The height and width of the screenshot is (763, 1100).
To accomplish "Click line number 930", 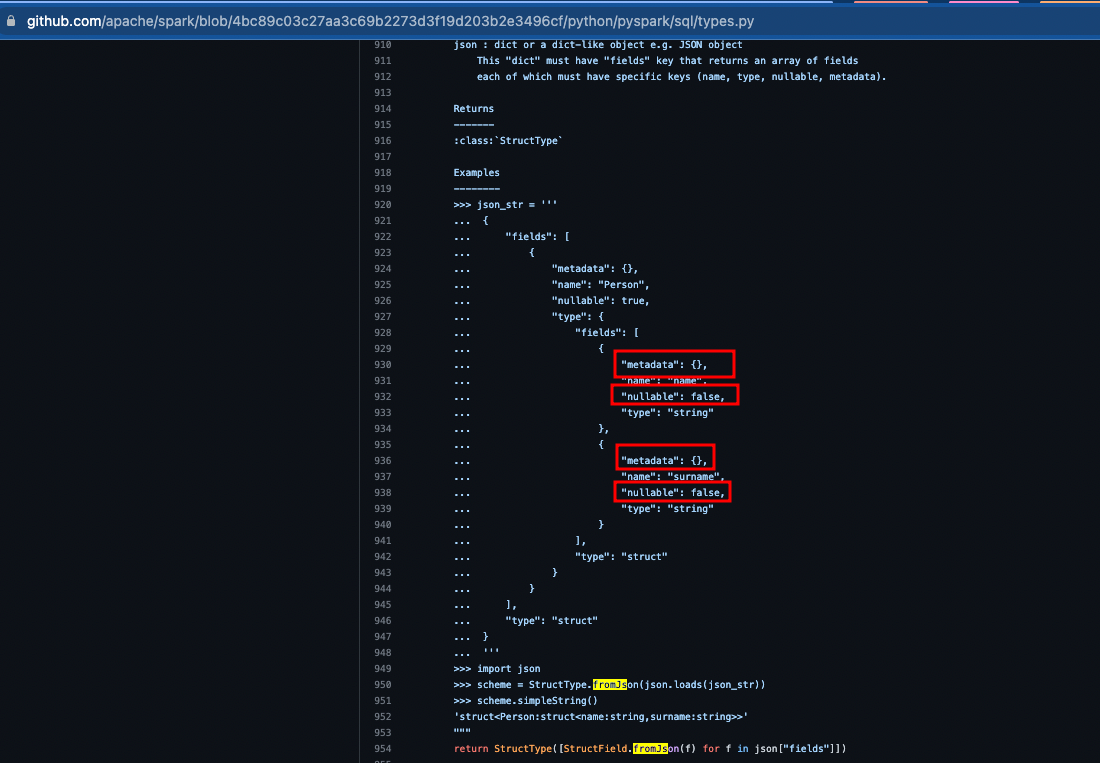I will coord(382,365).
